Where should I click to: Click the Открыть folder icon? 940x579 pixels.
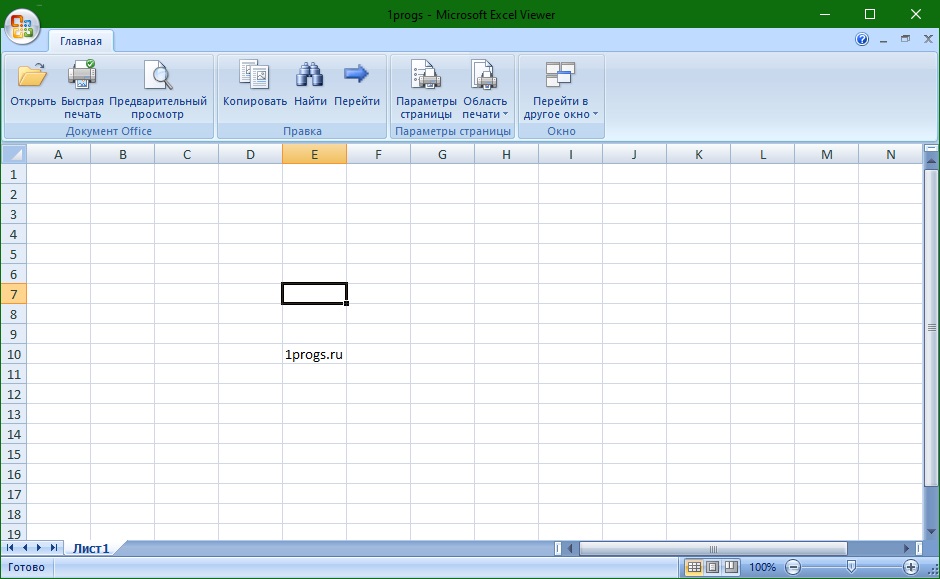tap(32, 76)
